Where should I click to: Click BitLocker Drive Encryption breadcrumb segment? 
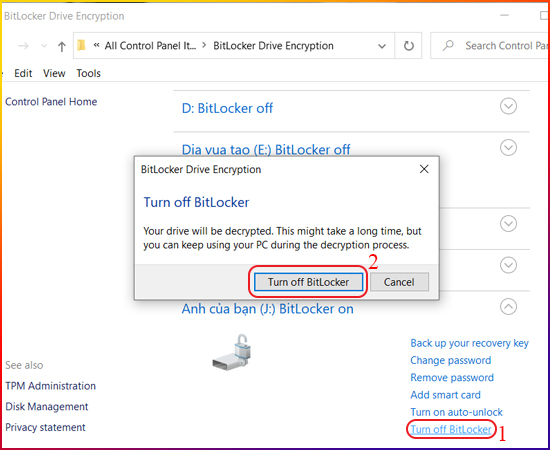coord(273,46)
